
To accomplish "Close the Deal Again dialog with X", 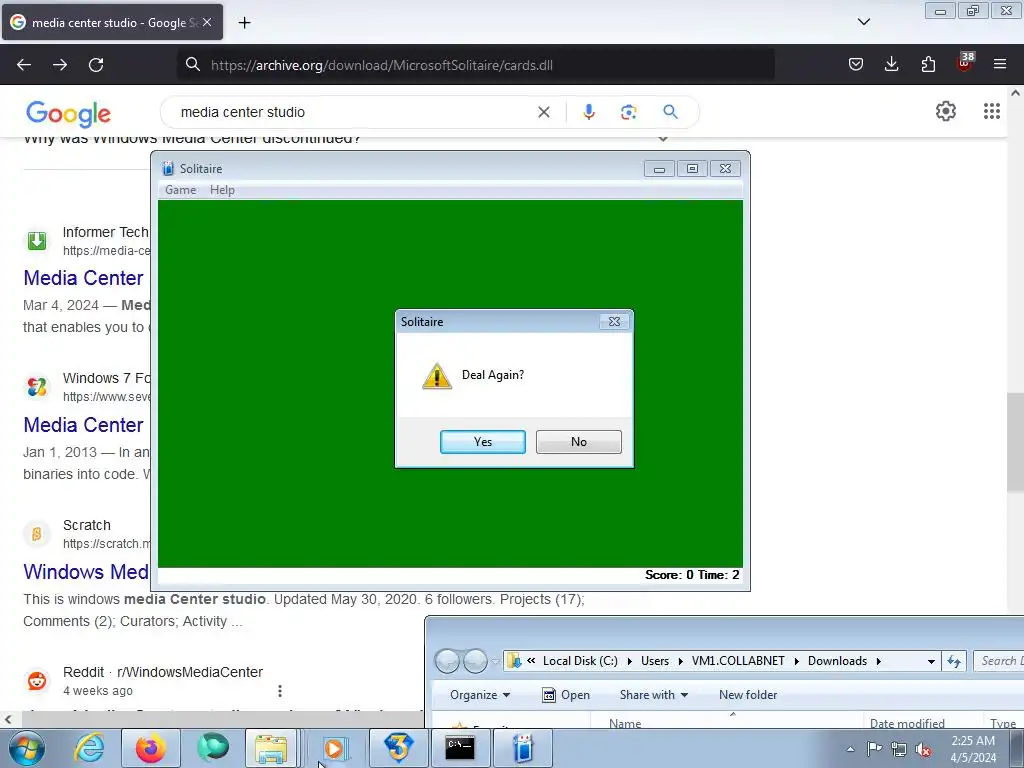I will (614, 321).
